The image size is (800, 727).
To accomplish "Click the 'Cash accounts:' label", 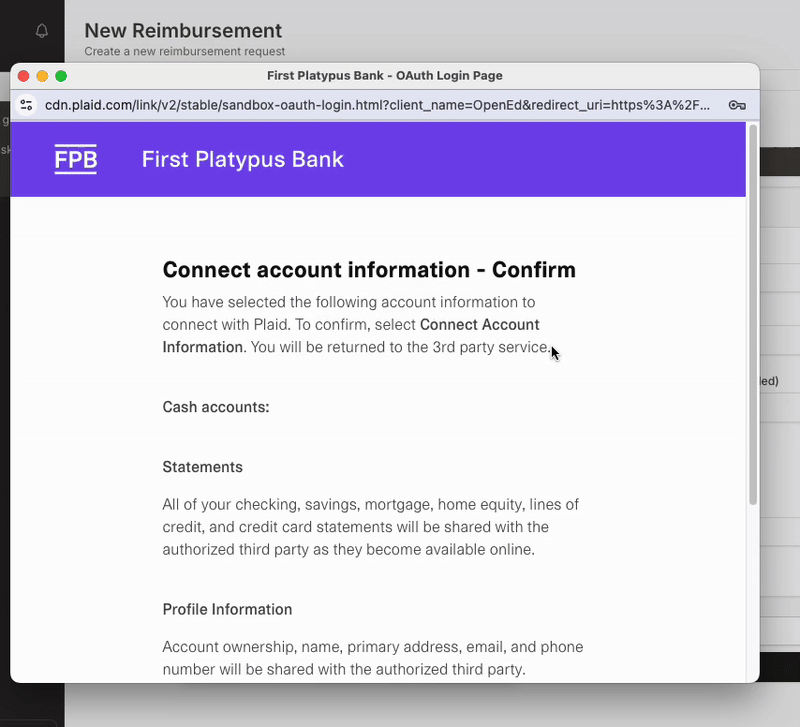I will (x=216, y=407).
